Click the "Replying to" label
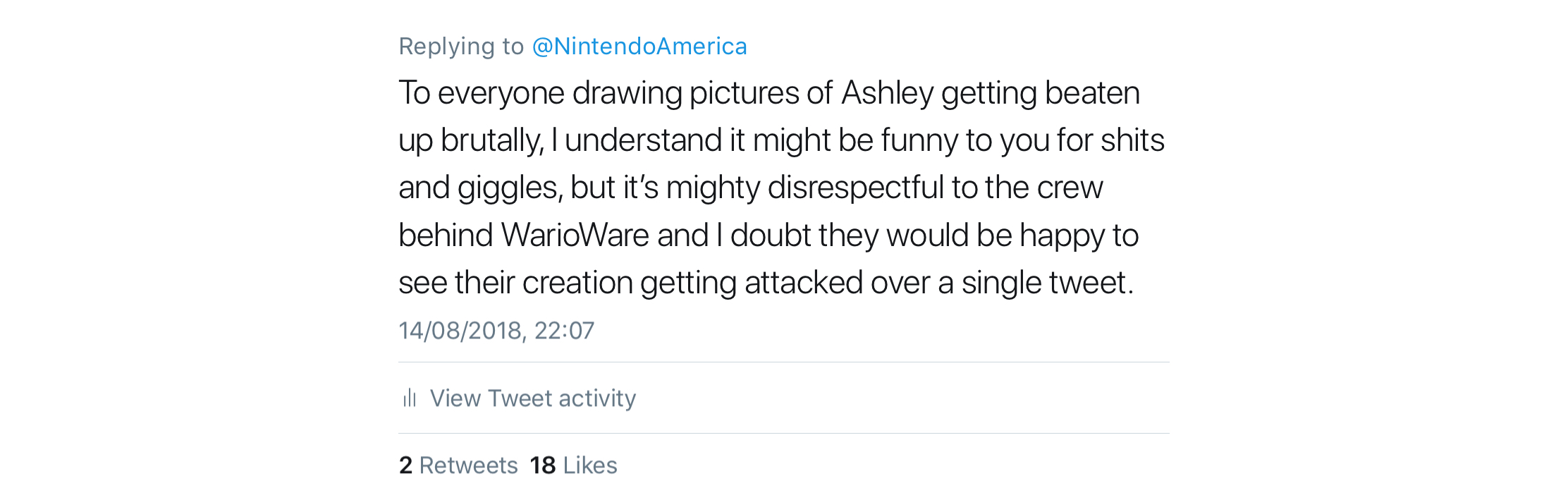The height and width of the screenshot is (495, 1568). (x=461, y=47)
